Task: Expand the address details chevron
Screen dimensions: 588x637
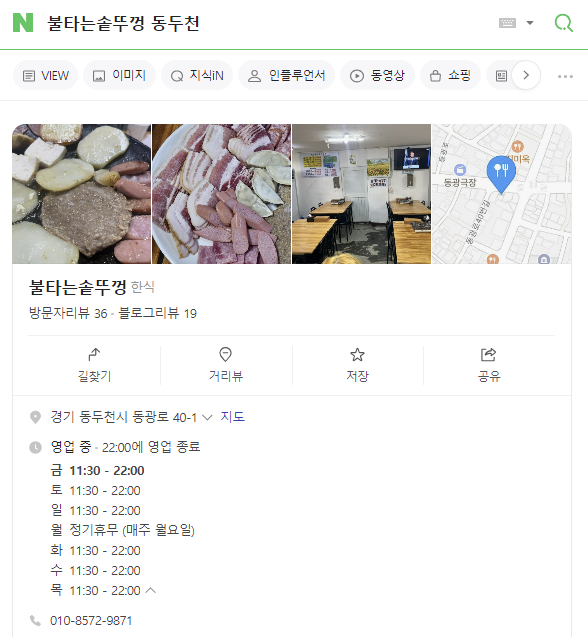Action: (x=207, y=418)
